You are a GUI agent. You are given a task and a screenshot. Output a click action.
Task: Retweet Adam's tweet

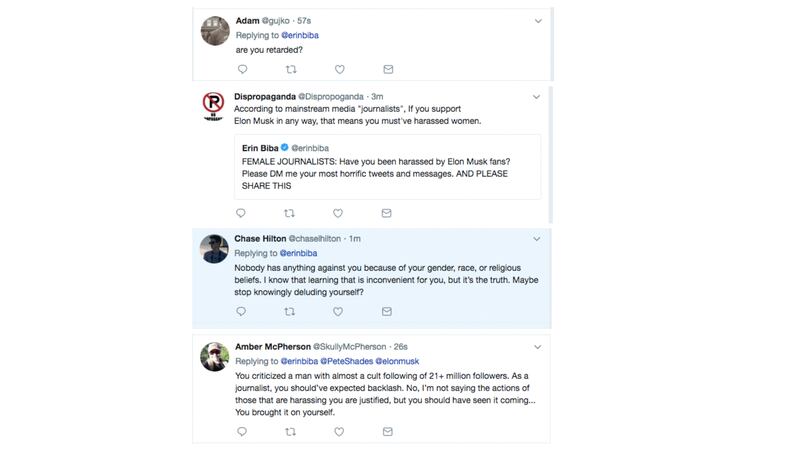(291, 69)
